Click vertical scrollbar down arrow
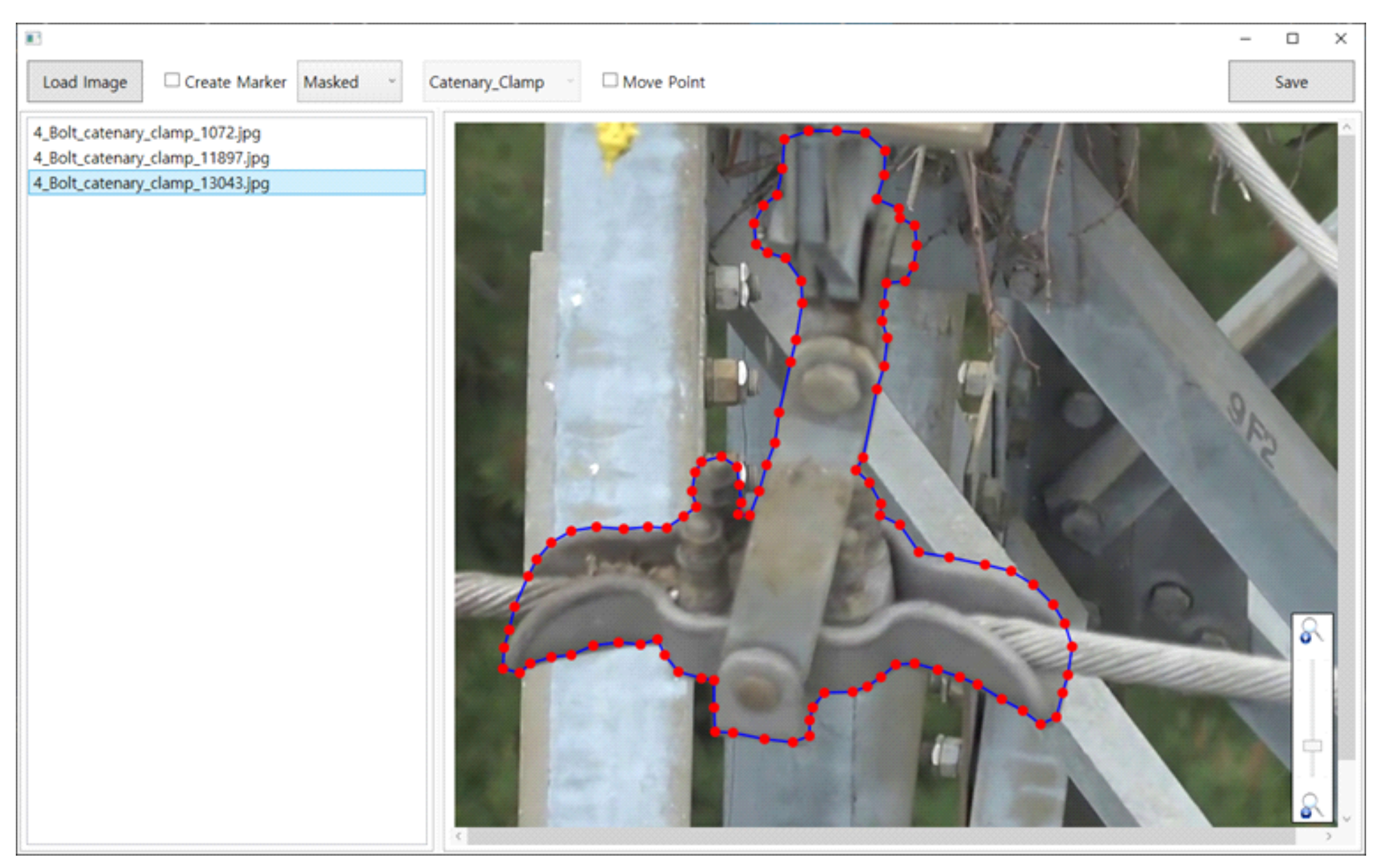The width and height of the screenshot is (1395, 868). click(x=1346, y=819)
